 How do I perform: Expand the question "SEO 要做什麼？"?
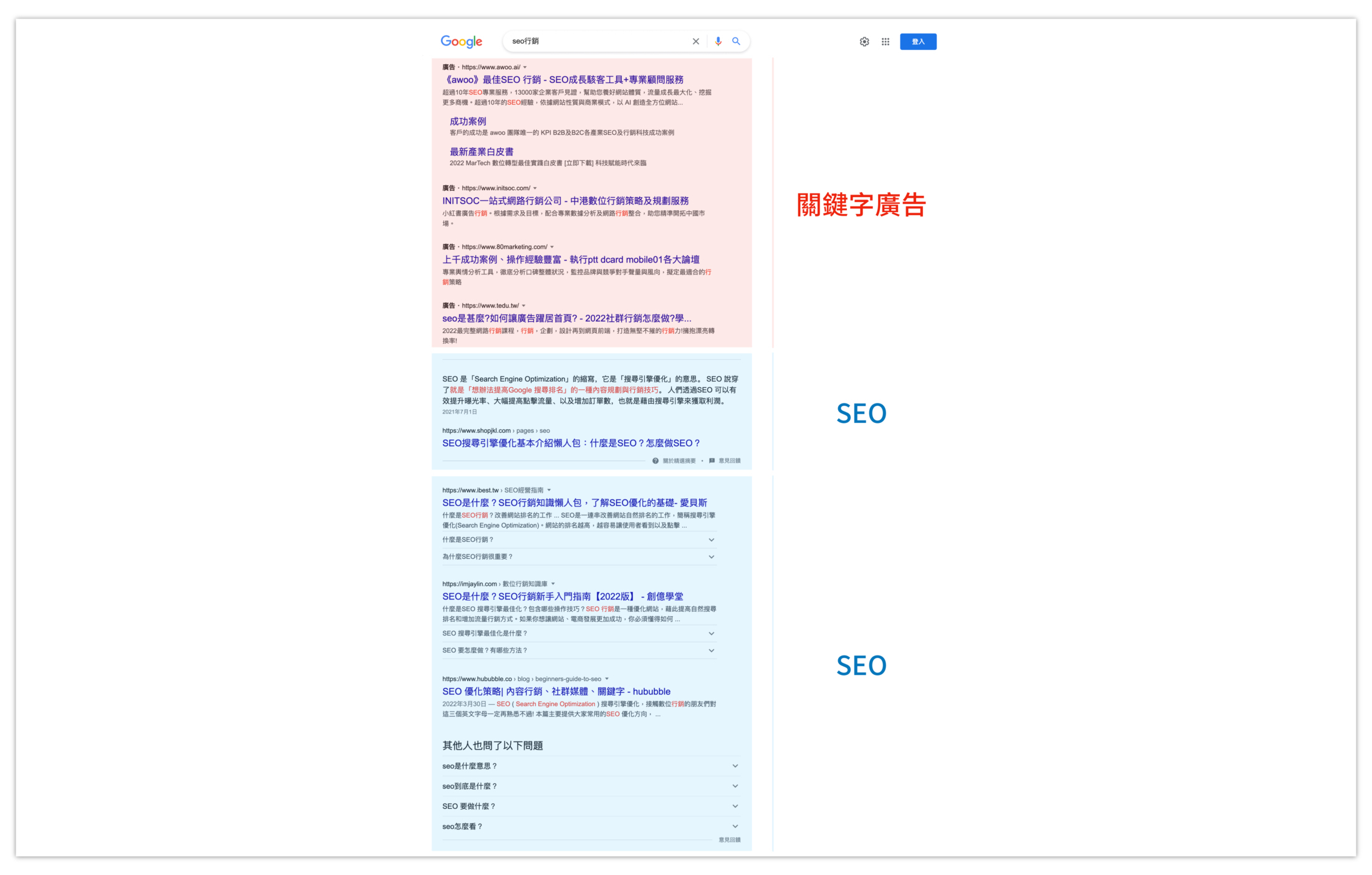pyautogui.click(x=735, y=806)
